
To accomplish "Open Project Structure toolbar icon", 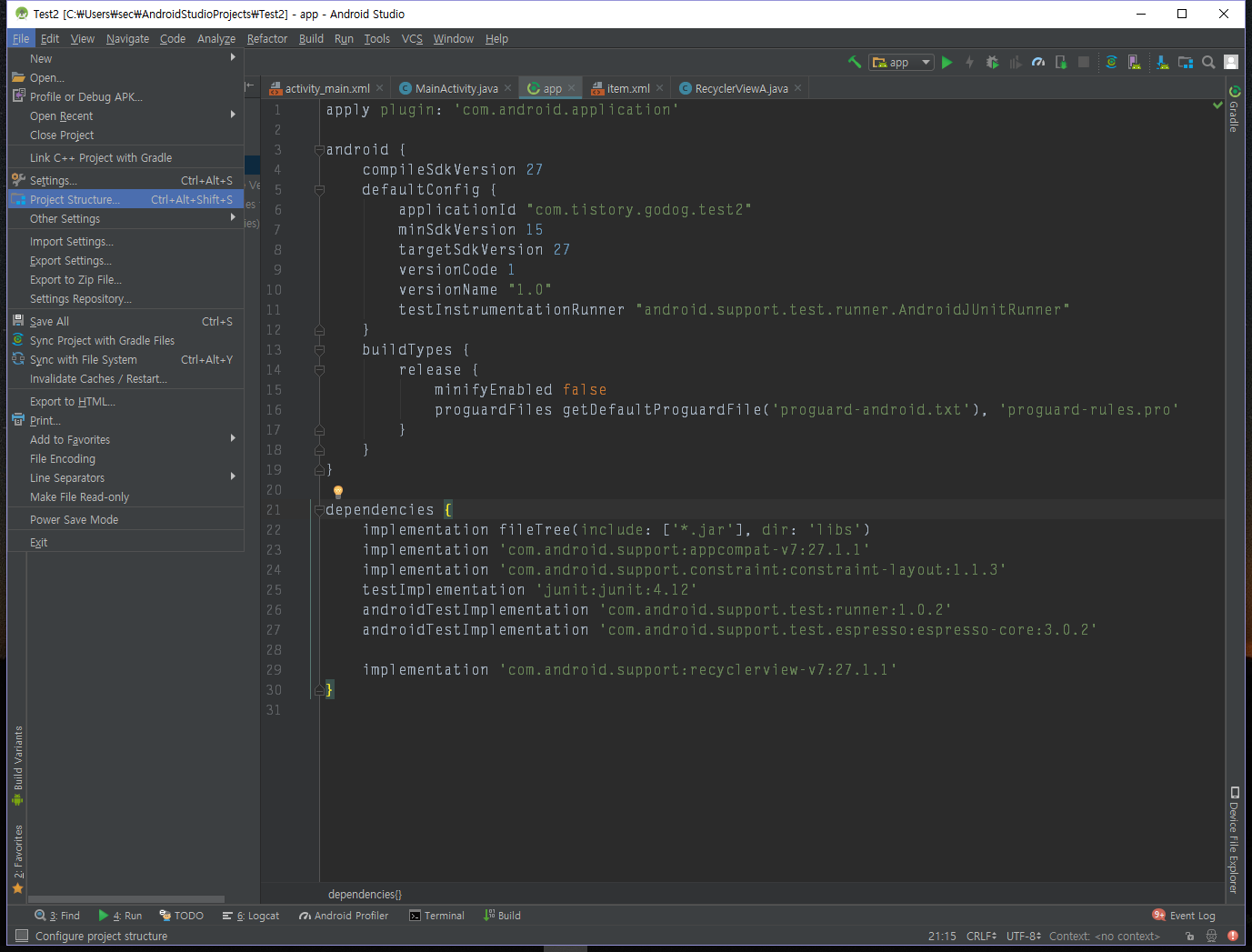I will coord(1186,62).
